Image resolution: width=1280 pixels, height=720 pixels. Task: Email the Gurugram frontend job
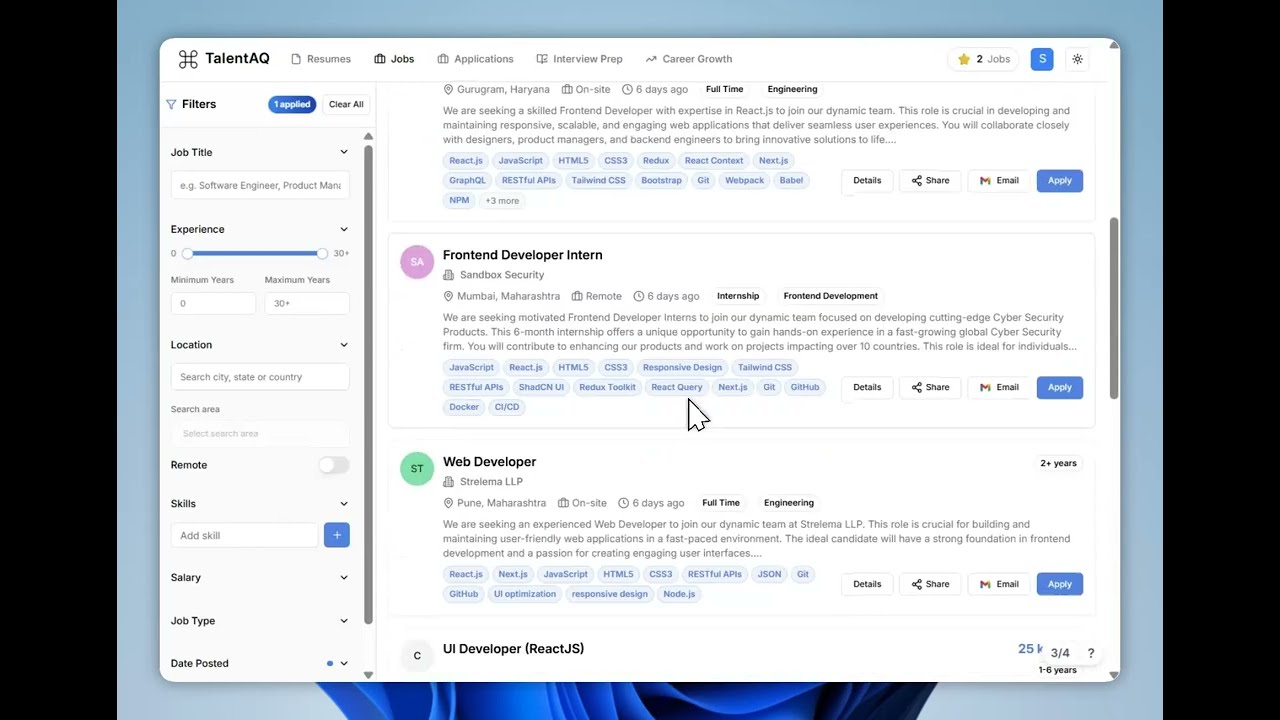tap(999, 180)
